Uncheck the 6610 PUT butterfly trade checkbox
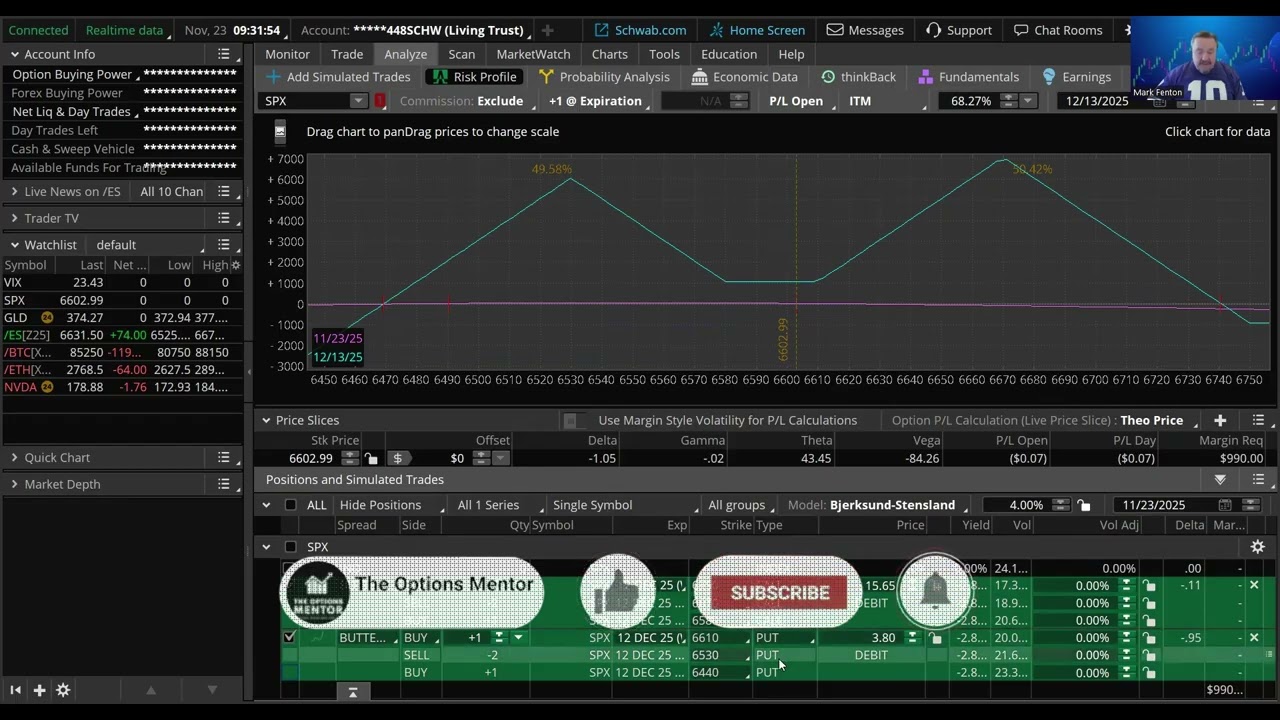1280x720 pixels. (289, 637)
